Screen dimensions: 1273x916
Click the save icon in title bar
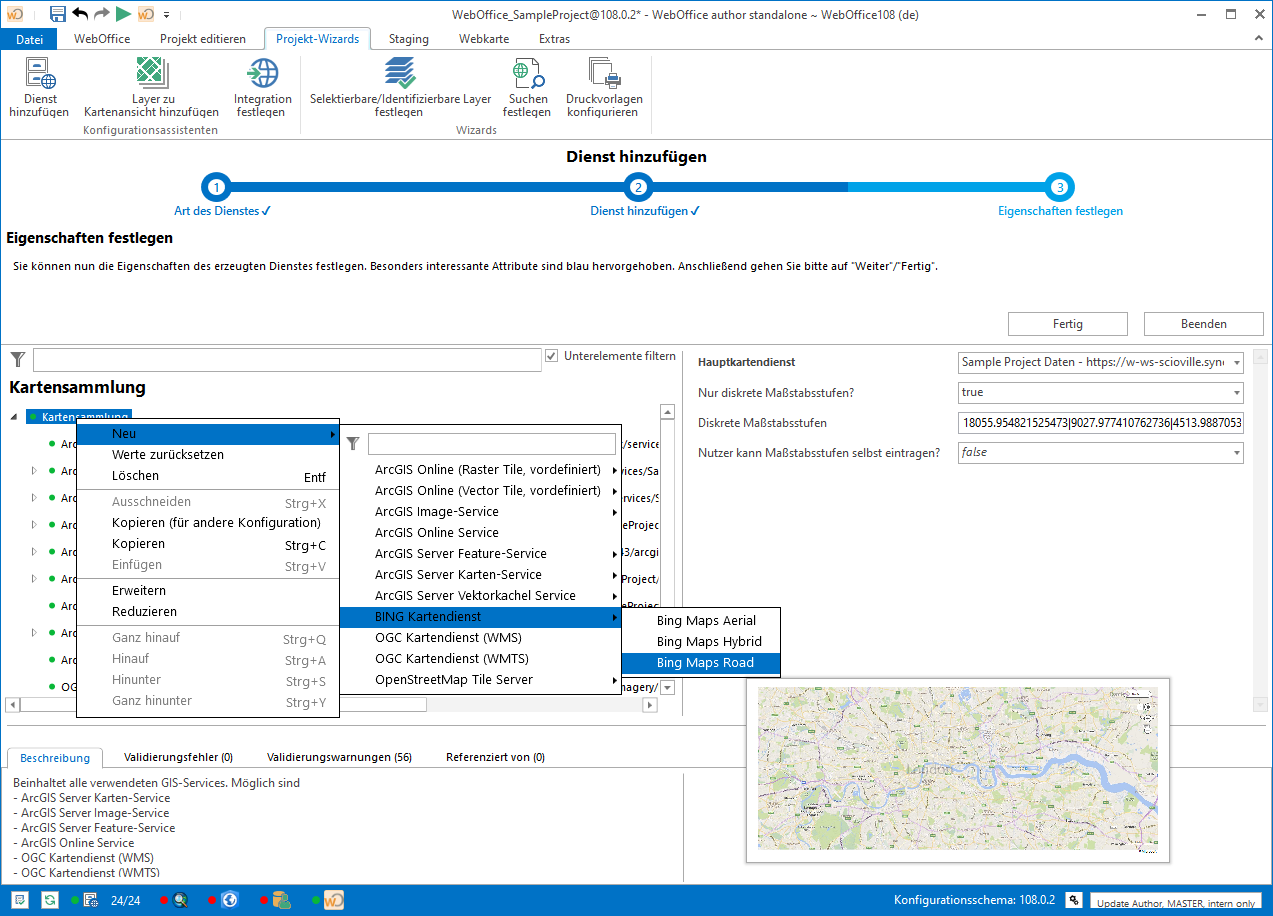58,14
